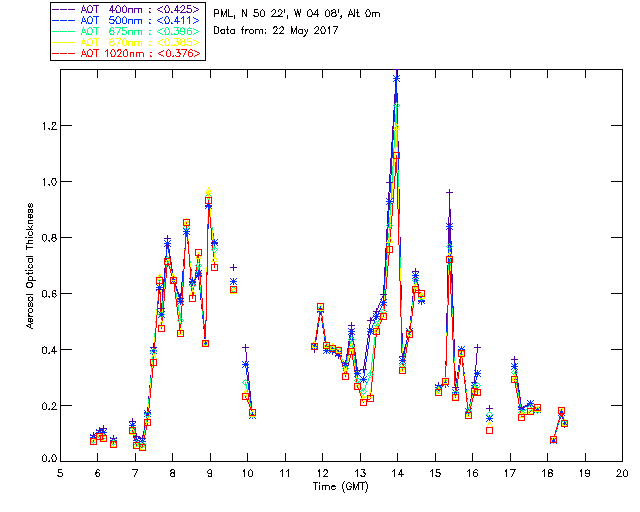640x512 pixels.
Task: Click the red dashed line swatch in legend
Action: point(64,53)
